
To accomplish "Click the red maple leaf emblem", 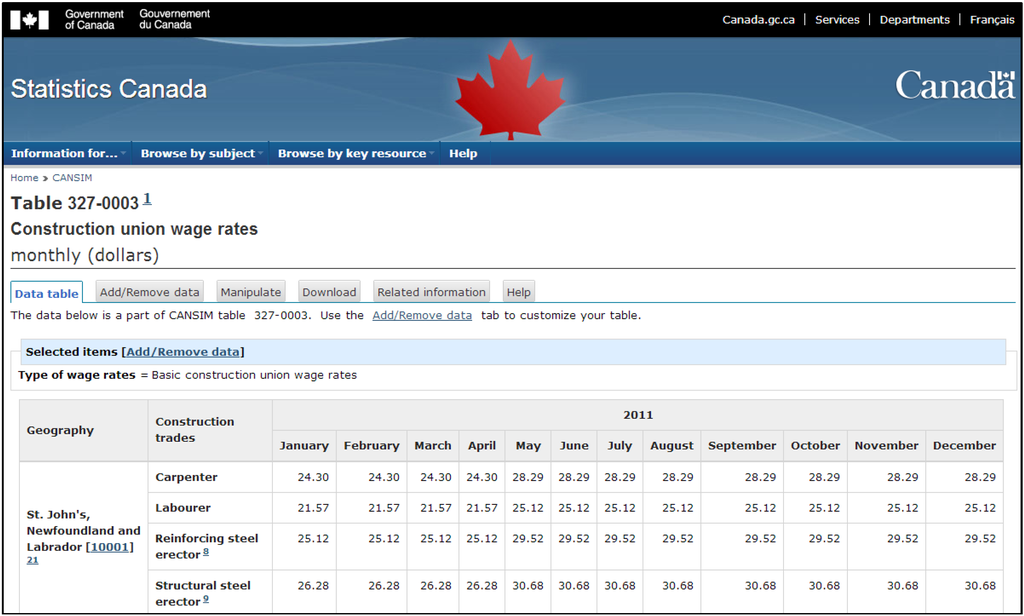I will (x=510, y=90).
